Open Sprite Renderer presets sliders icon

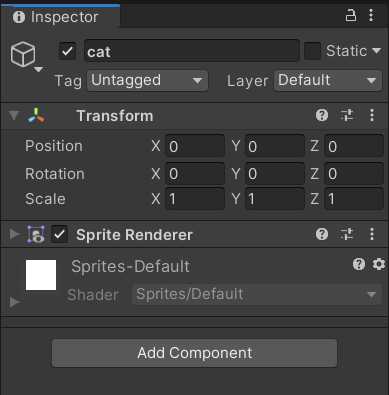tap(347, 234)
